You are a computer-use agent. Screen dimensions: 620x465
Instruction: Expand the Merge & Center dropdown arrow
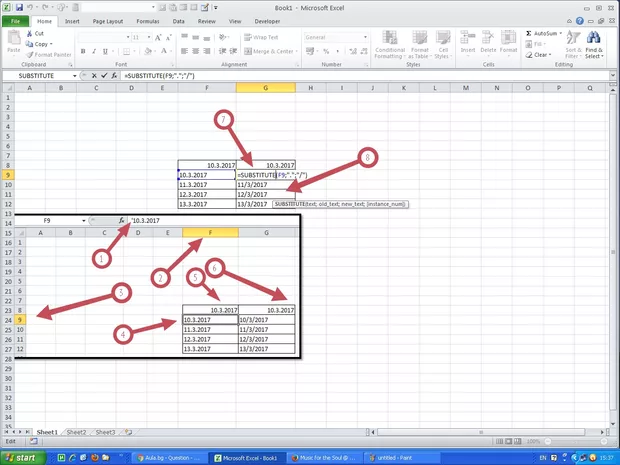[297, 51]
